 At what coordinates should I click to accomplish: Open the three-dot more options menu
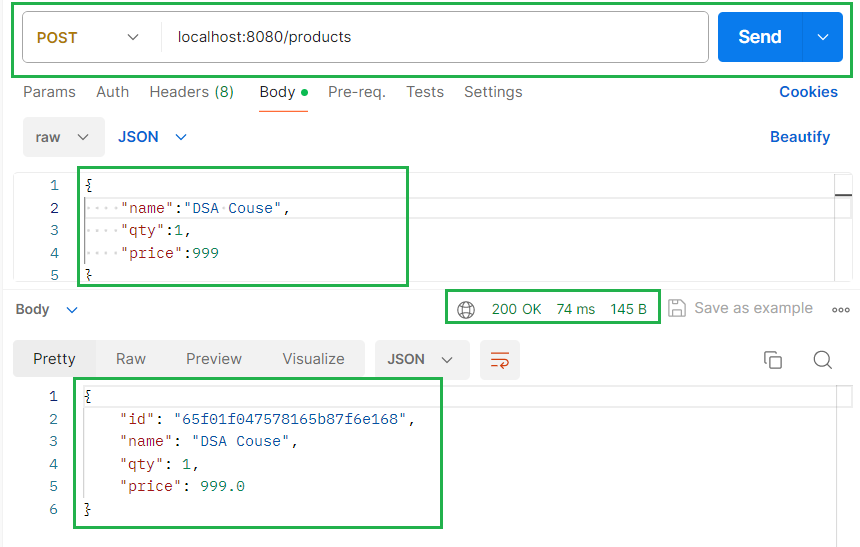click(x=840, y=309)
